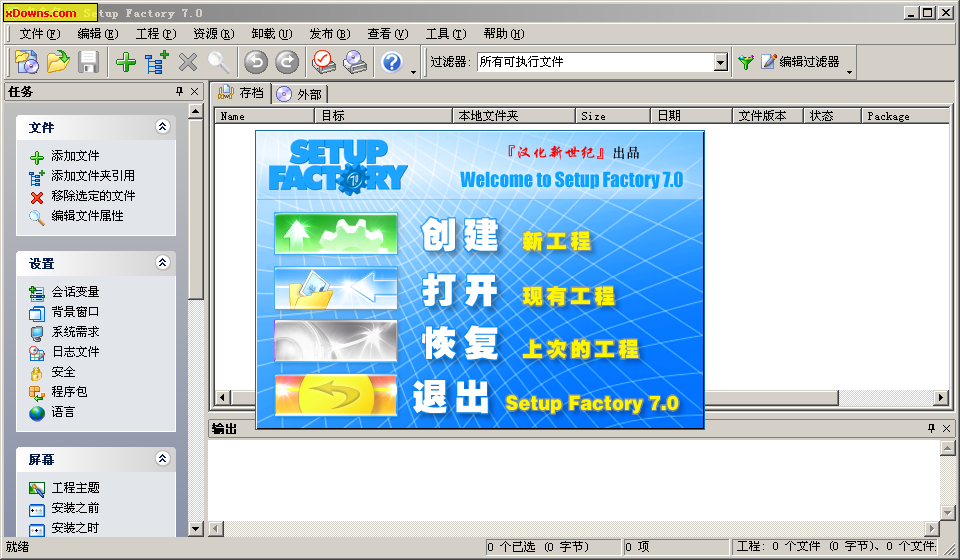Open the 帮助(H) menu
The image size is (960, 560).
click(504, 34)
